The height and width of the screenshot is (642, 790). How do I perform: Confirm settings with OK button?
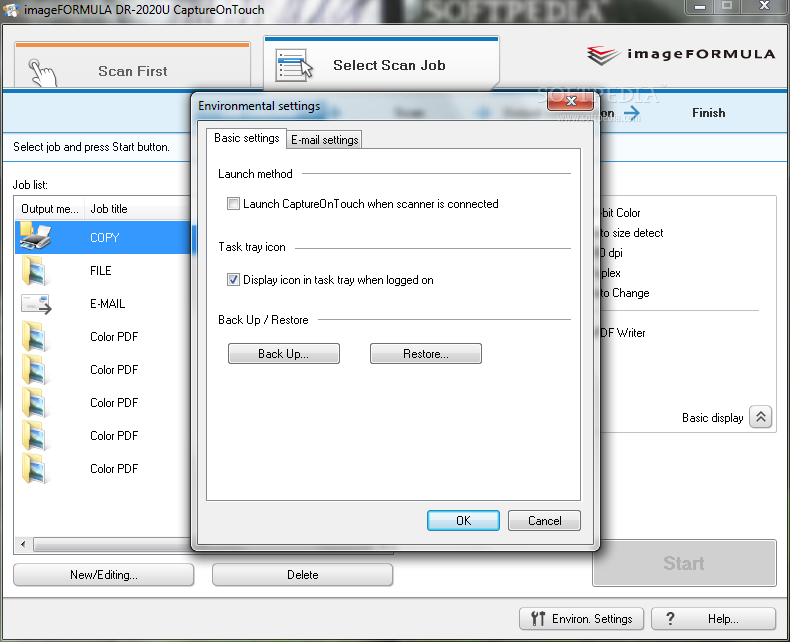coord(464,521)
